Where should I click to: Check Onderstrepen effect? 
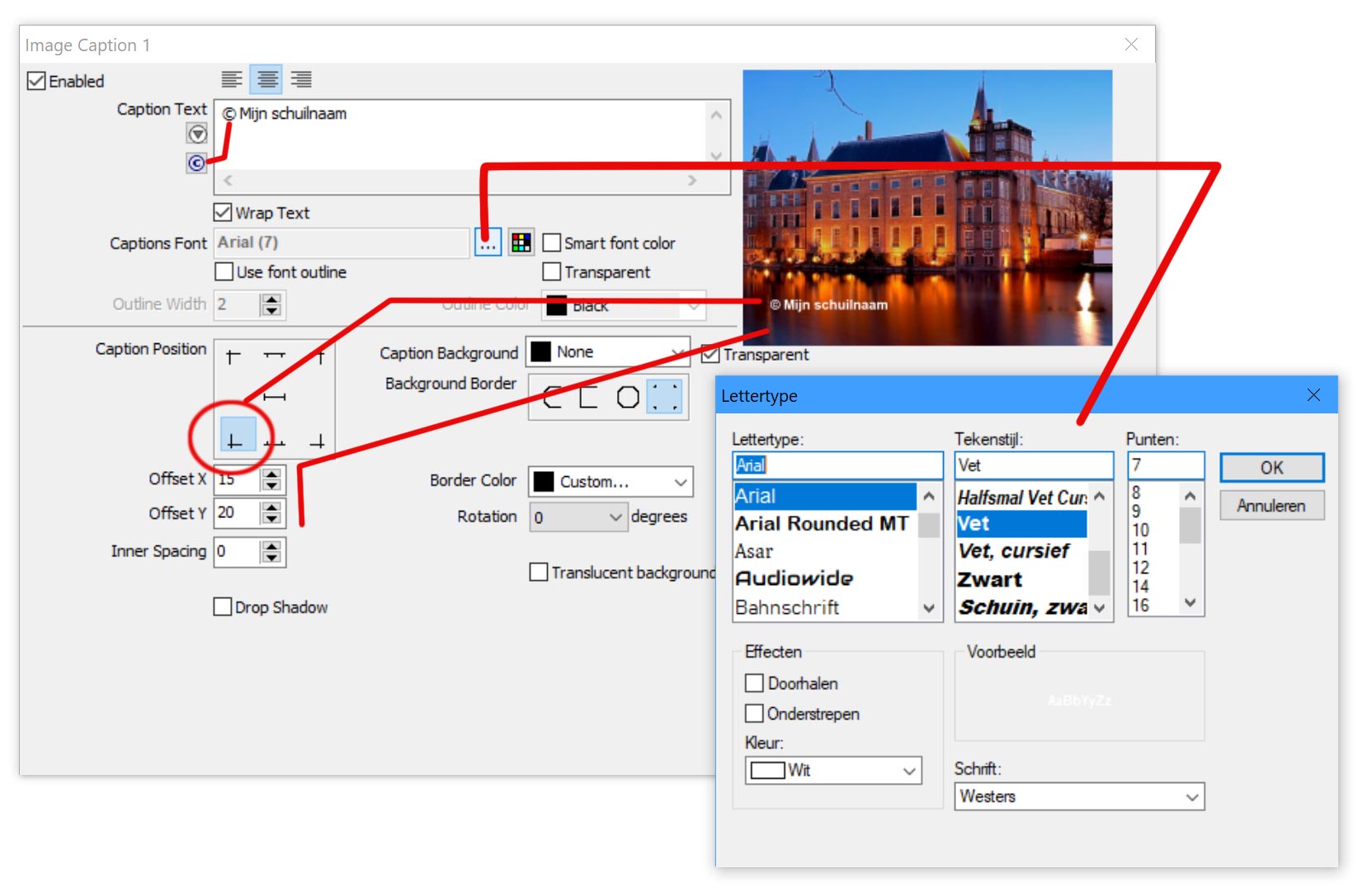click(x=754, y=713)
